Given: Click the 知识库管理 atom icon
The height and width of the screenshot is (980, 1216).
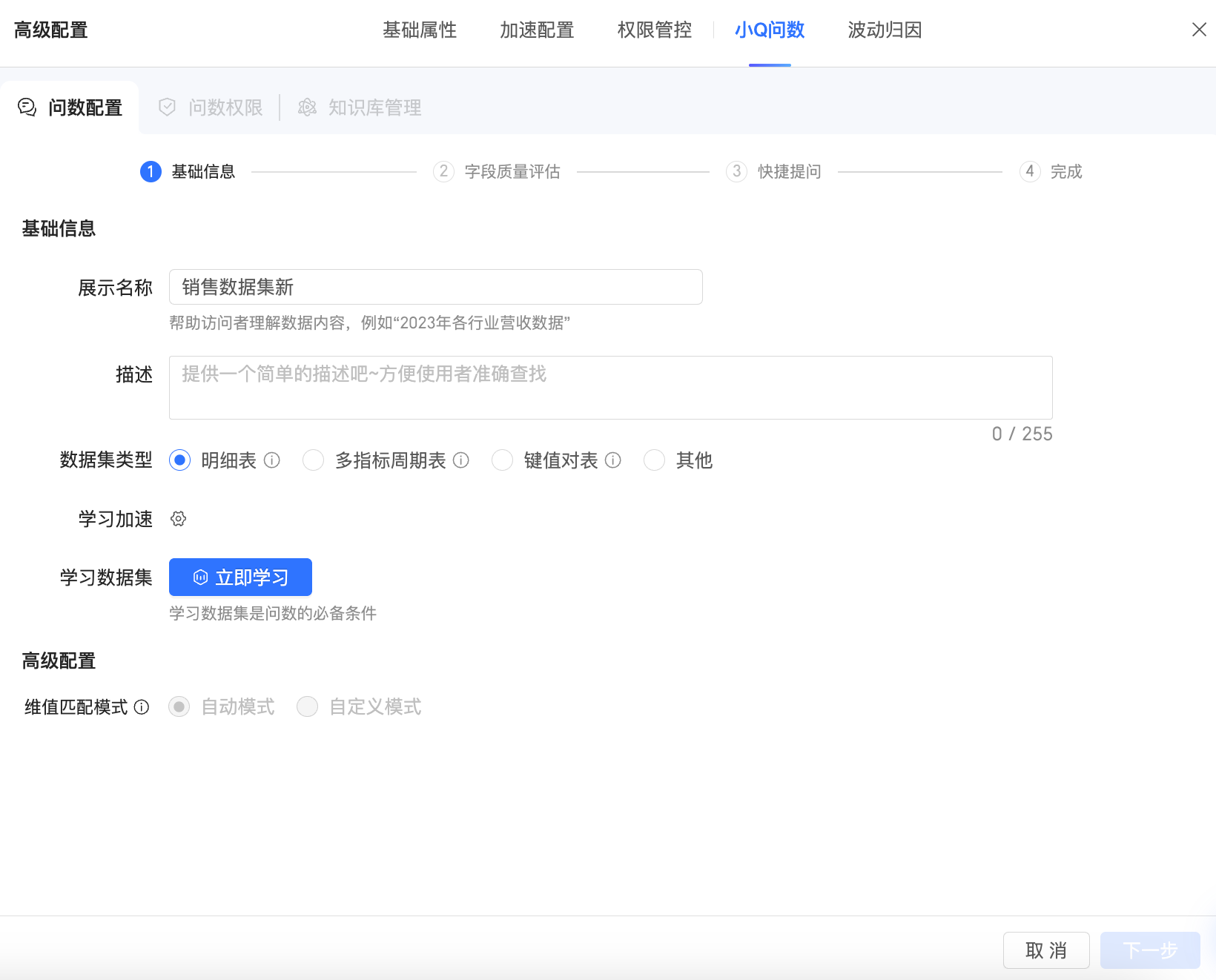Looking at the screenshot, I should 307,107.
